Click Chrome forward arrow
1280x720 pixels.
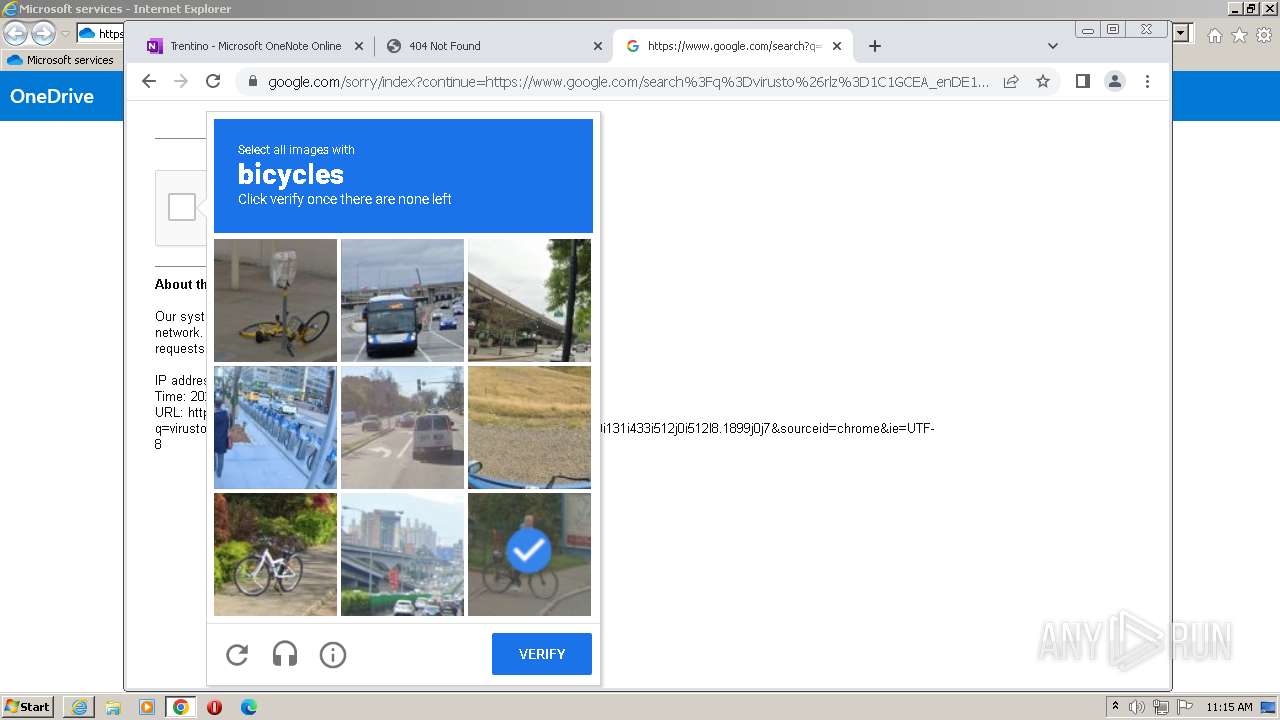(181, 82)
